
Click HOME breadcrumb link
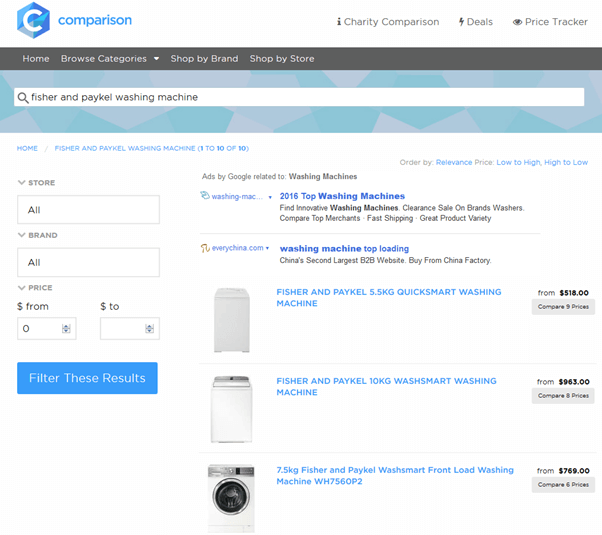pyautogui.click(x=27, y=148)
